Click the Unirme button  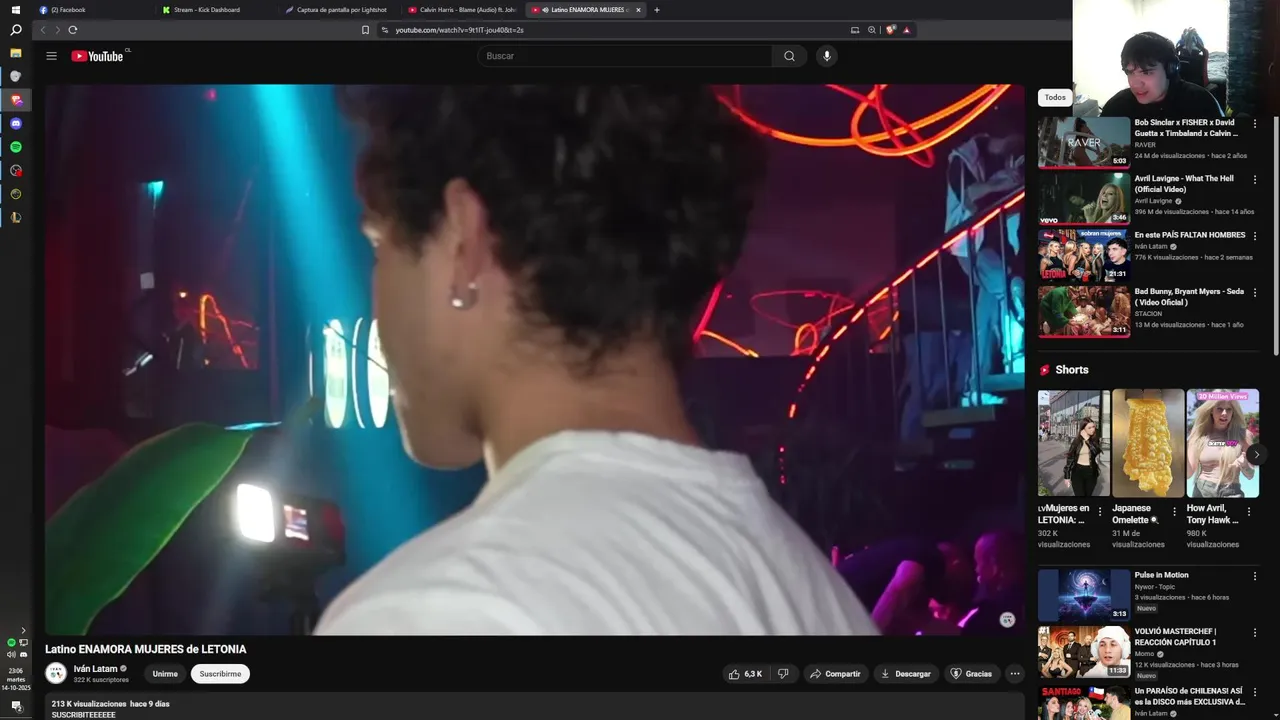165,674
